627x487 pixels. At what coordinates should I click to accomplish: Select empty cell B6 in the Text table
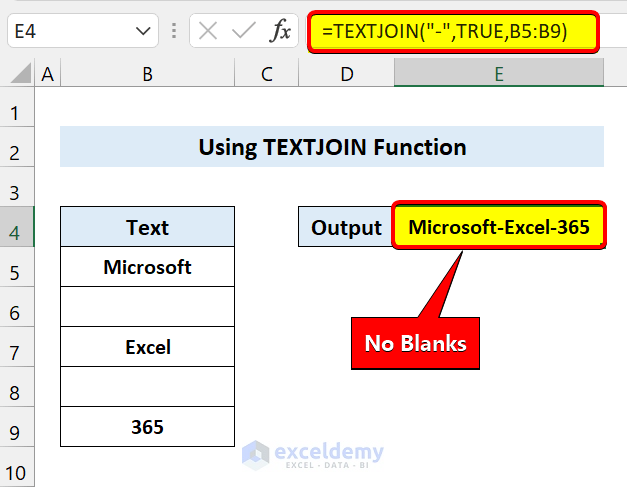147,307
